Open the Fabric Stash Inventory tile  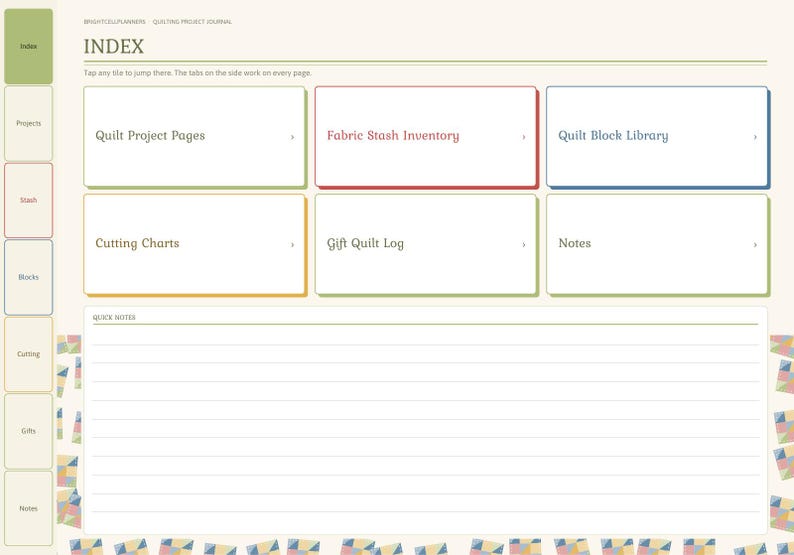point(425,136)
